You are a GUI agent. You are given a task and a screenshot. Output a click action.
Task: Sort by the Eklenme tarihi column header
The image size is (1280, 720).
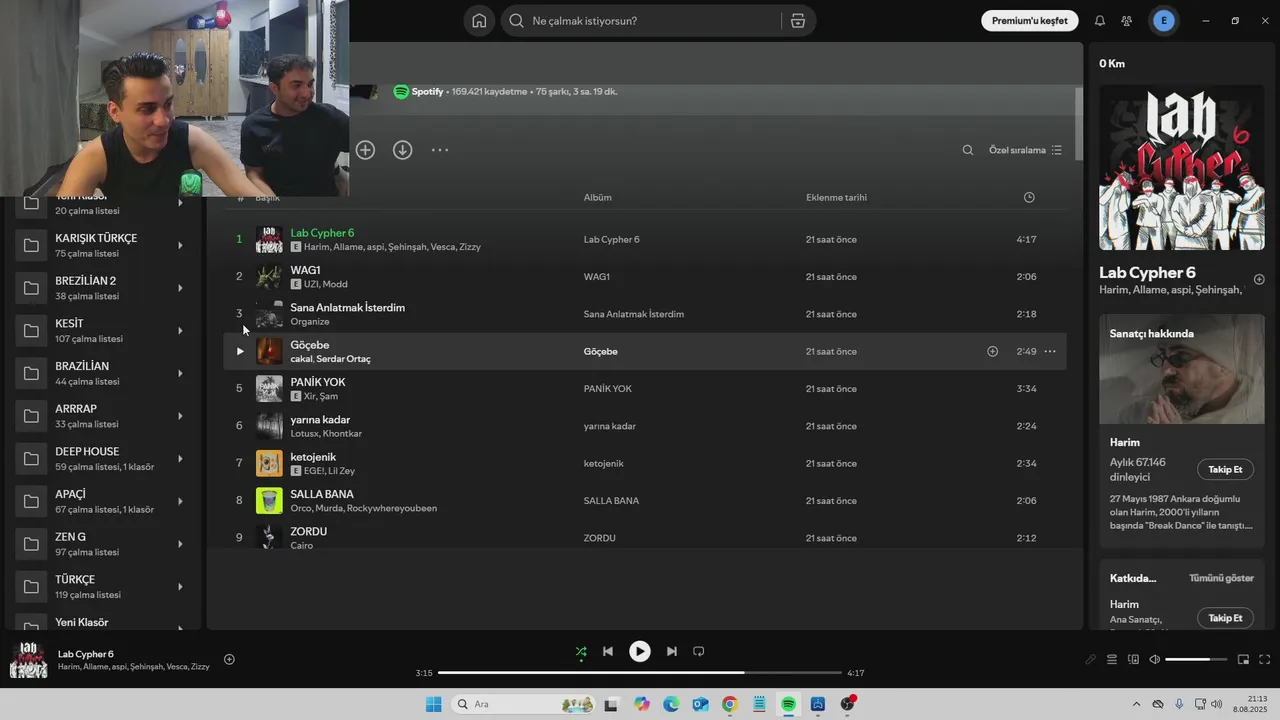(x=836, y=197)
